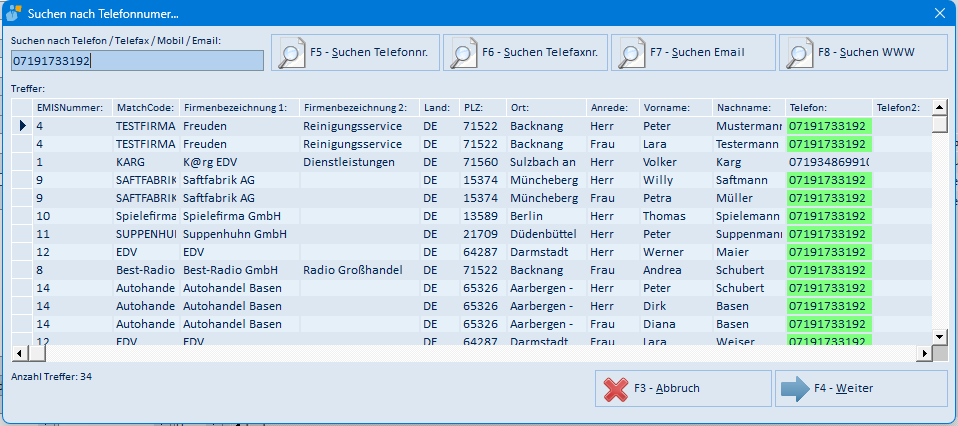Click the Best-Radio GmbH company cell
The height and width of the screenshot is (426, 958).
coord(240,270)
